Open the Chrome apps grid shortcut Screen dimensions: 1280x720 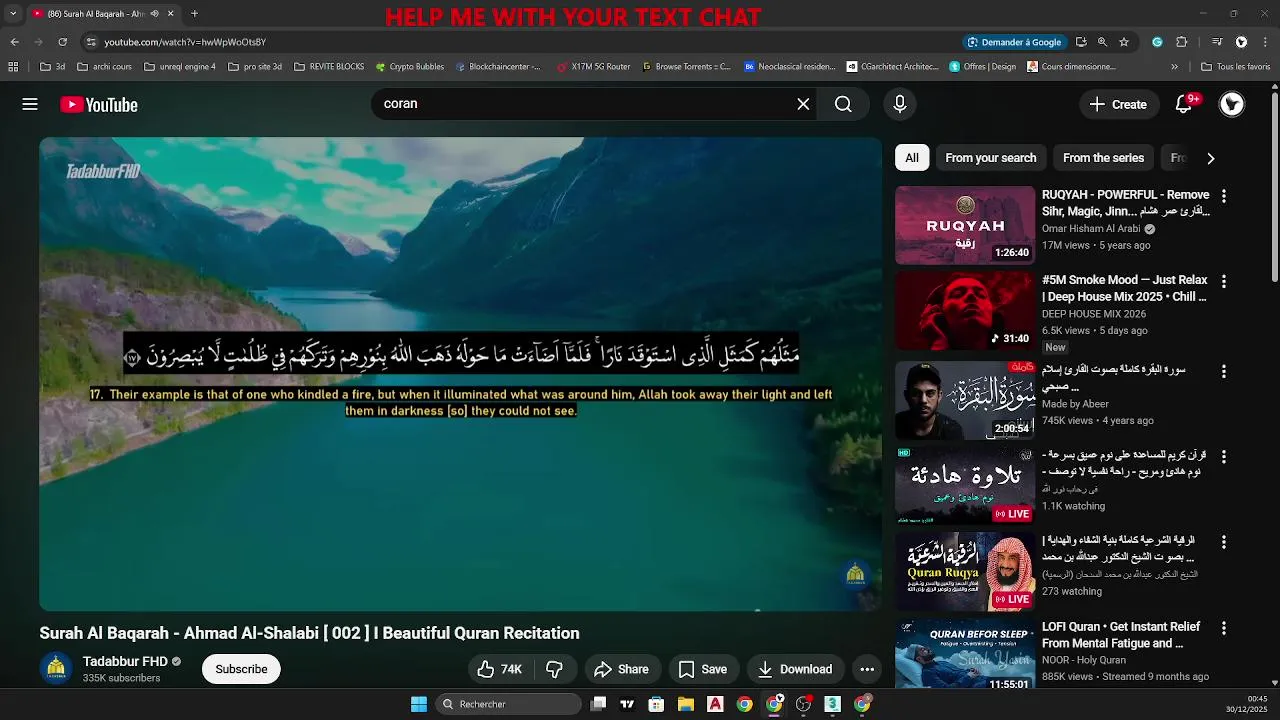pyautogui.click(x=13, y=67)
